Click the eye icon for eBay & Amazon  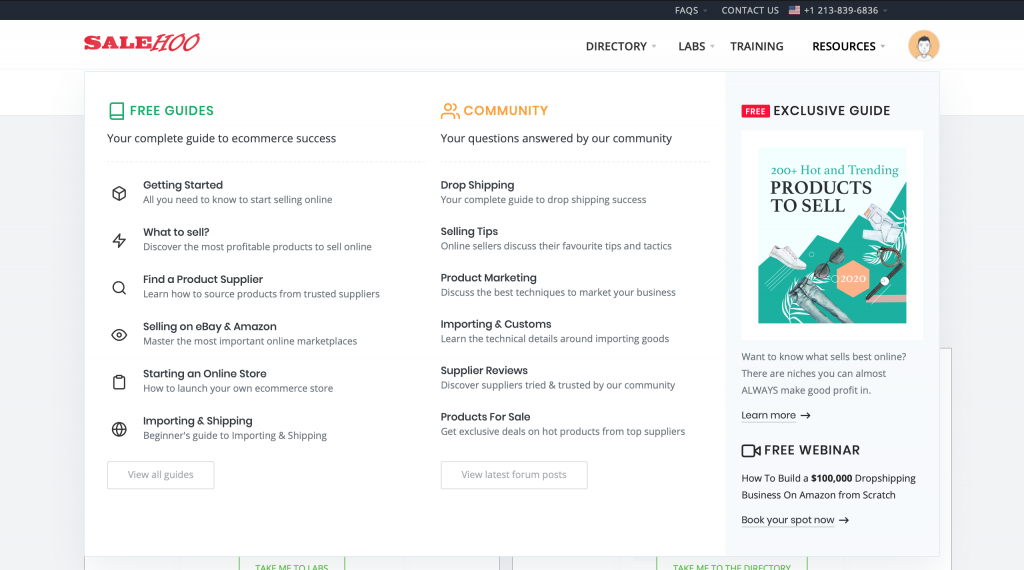(119, 335)
